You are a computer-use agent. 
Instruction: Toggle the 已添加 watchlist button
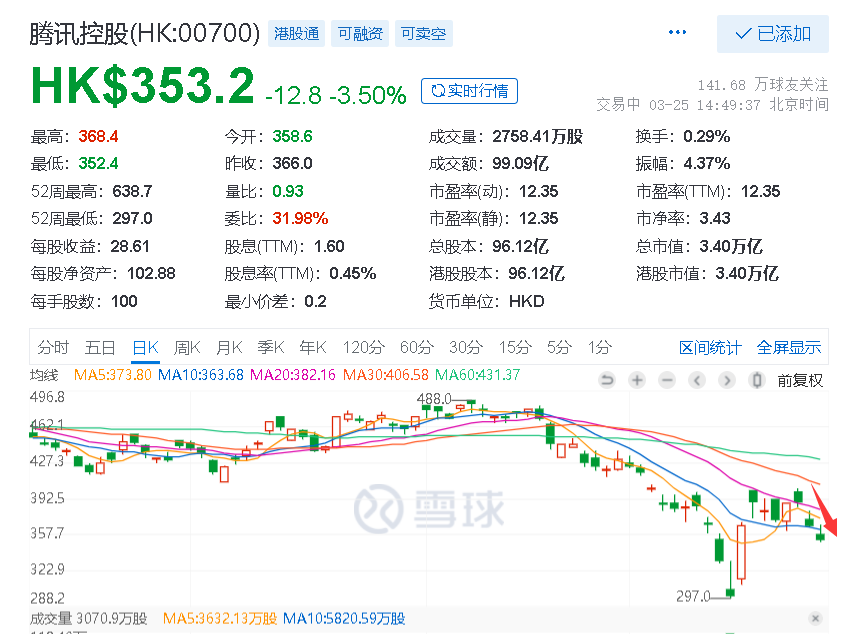pos(773,34)
